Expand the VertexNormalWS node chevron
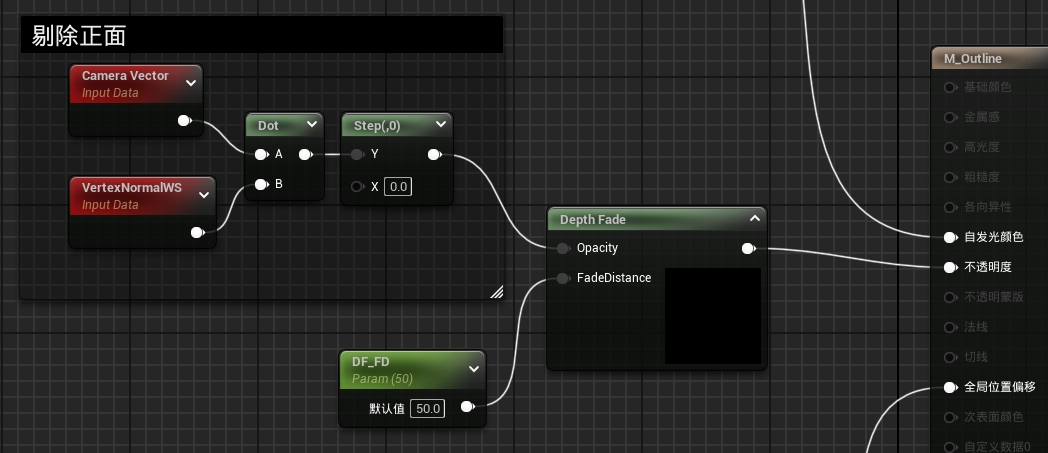1048x453 pixels. coord(203,195)
